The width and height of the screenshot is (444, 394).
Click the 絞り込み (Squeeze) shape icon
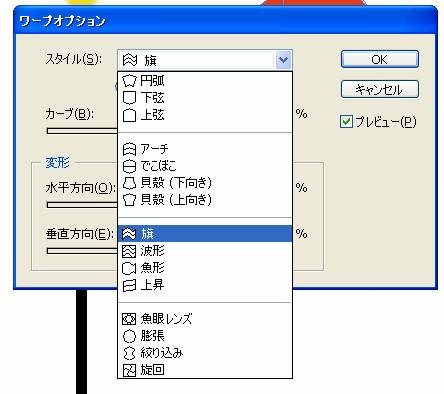tap(129, 353)
